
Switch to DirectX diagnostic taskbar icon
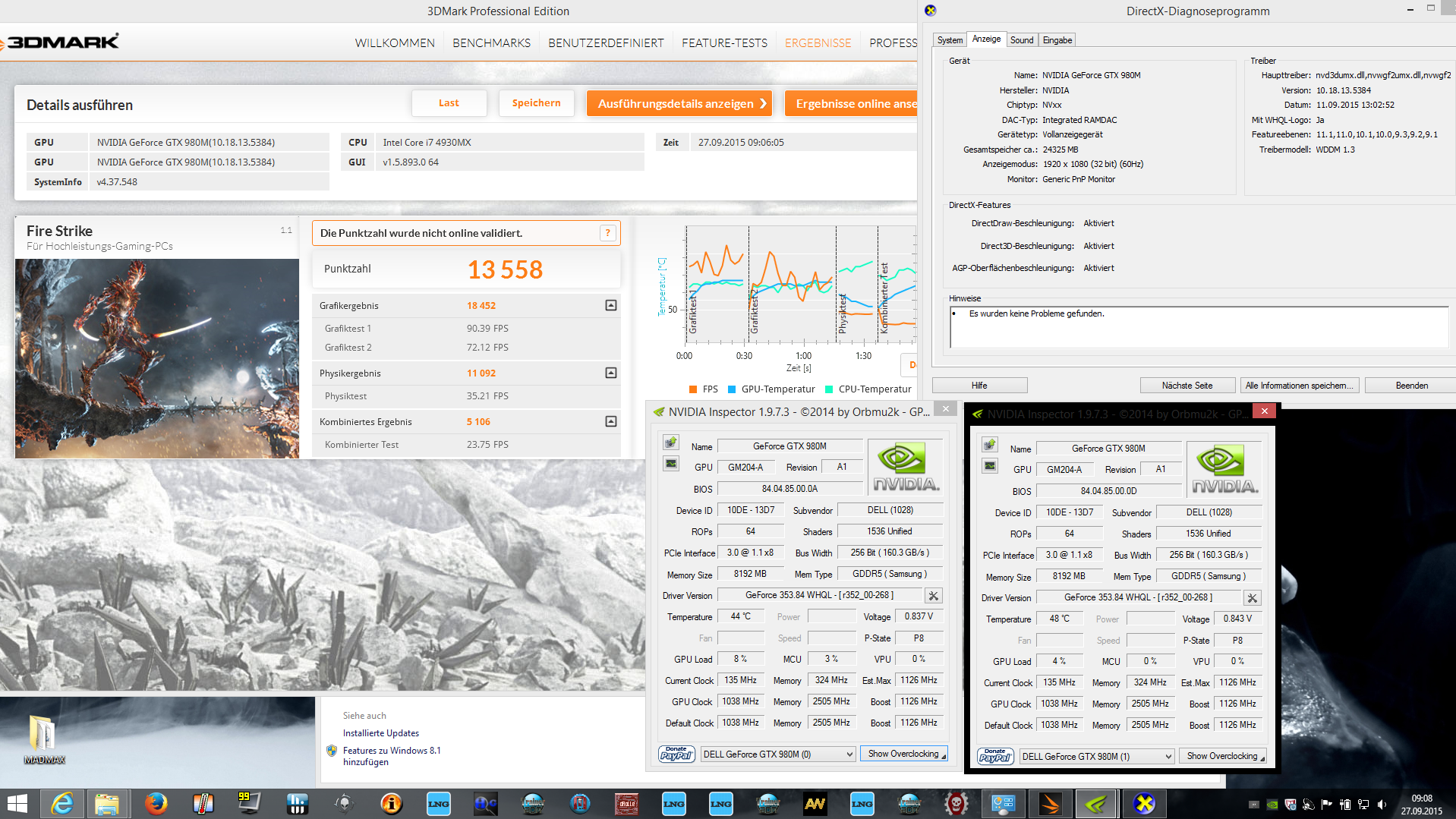(1144, 803)
